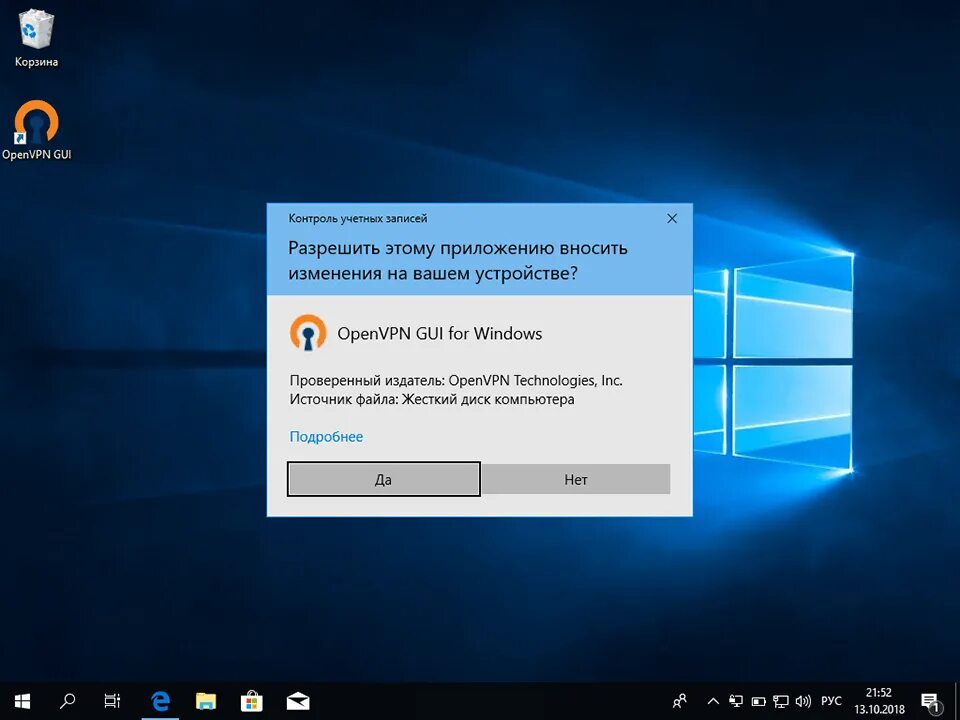The height and width of the screenshot is (720, 960).
Task: Click the battery status tray icon
Action: [759, 702]
